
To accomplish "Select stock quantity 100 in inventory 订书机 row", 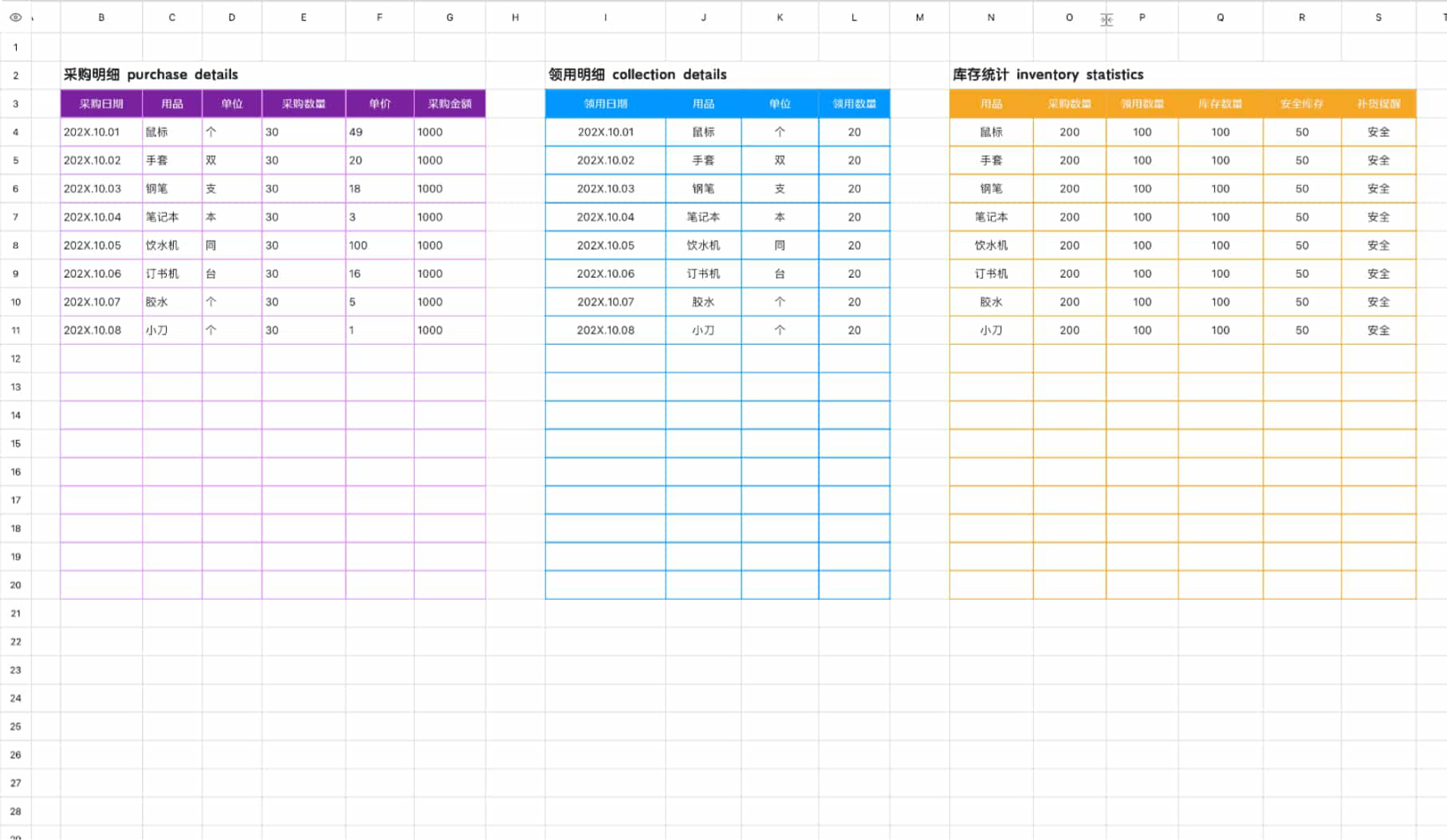I will [x=1220, y=274].
